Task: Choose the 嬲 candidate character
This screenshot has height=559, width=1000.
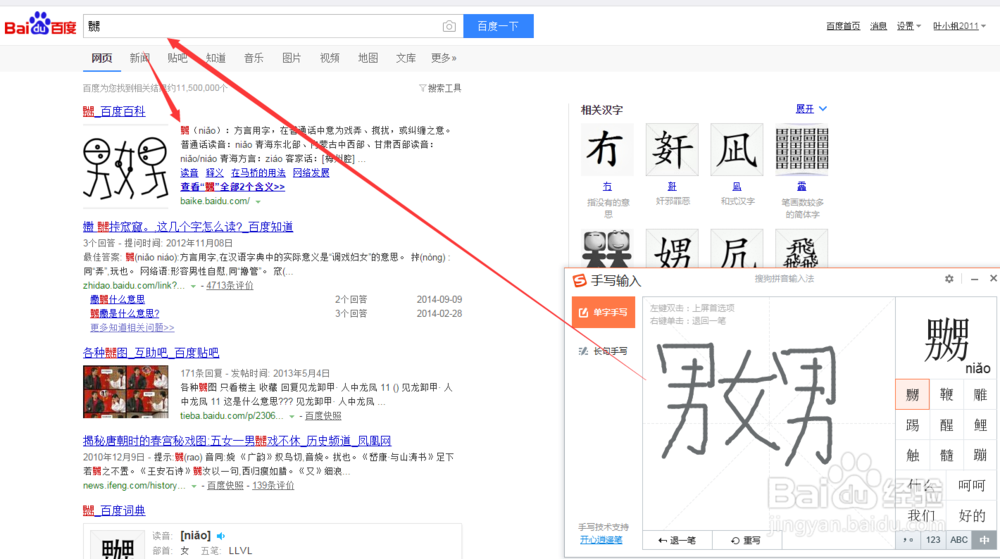Action: tap(912, 395)
